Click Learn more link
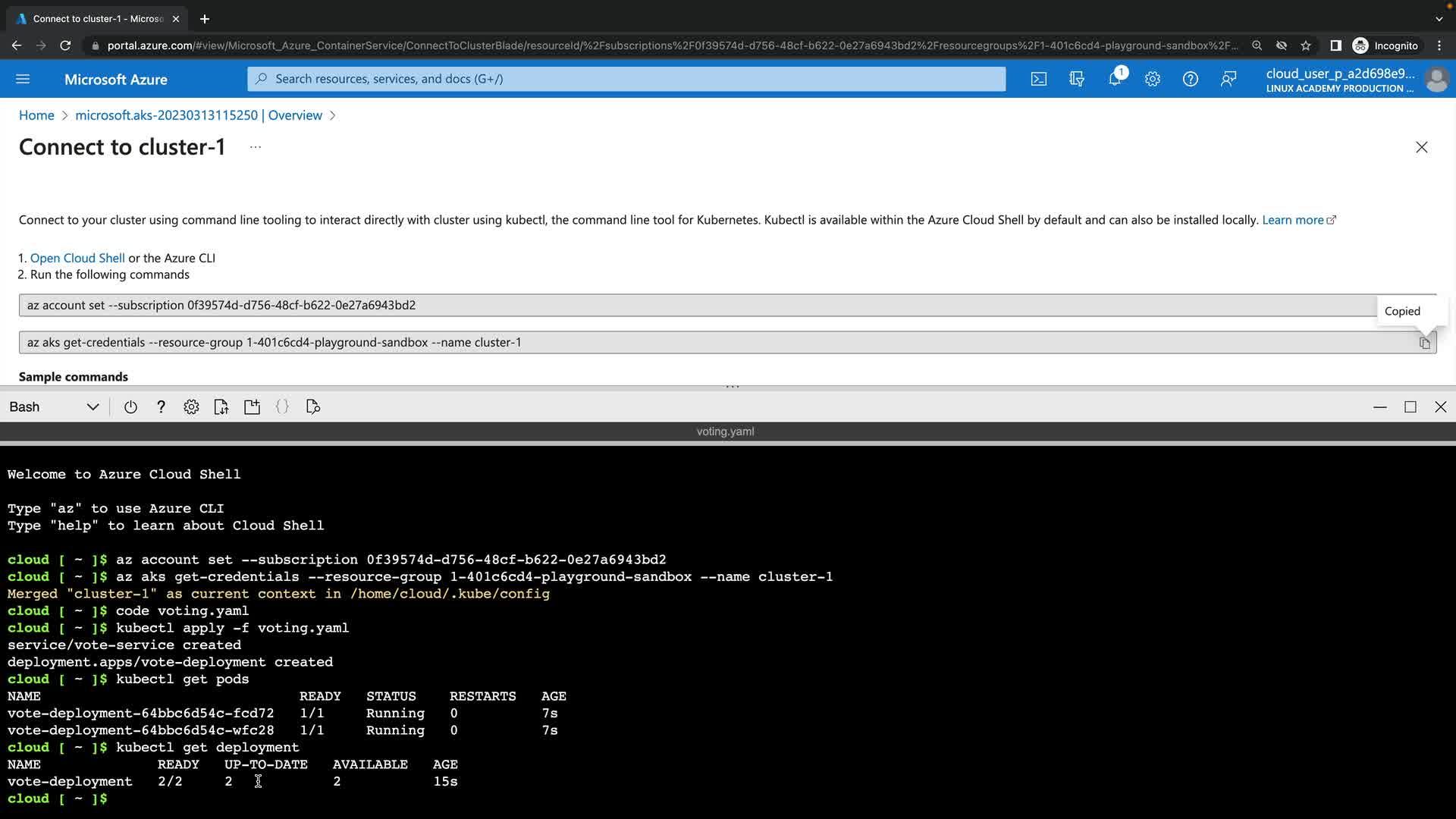The height and width of the screenshot is (819, 1456). coord(1292,220)
